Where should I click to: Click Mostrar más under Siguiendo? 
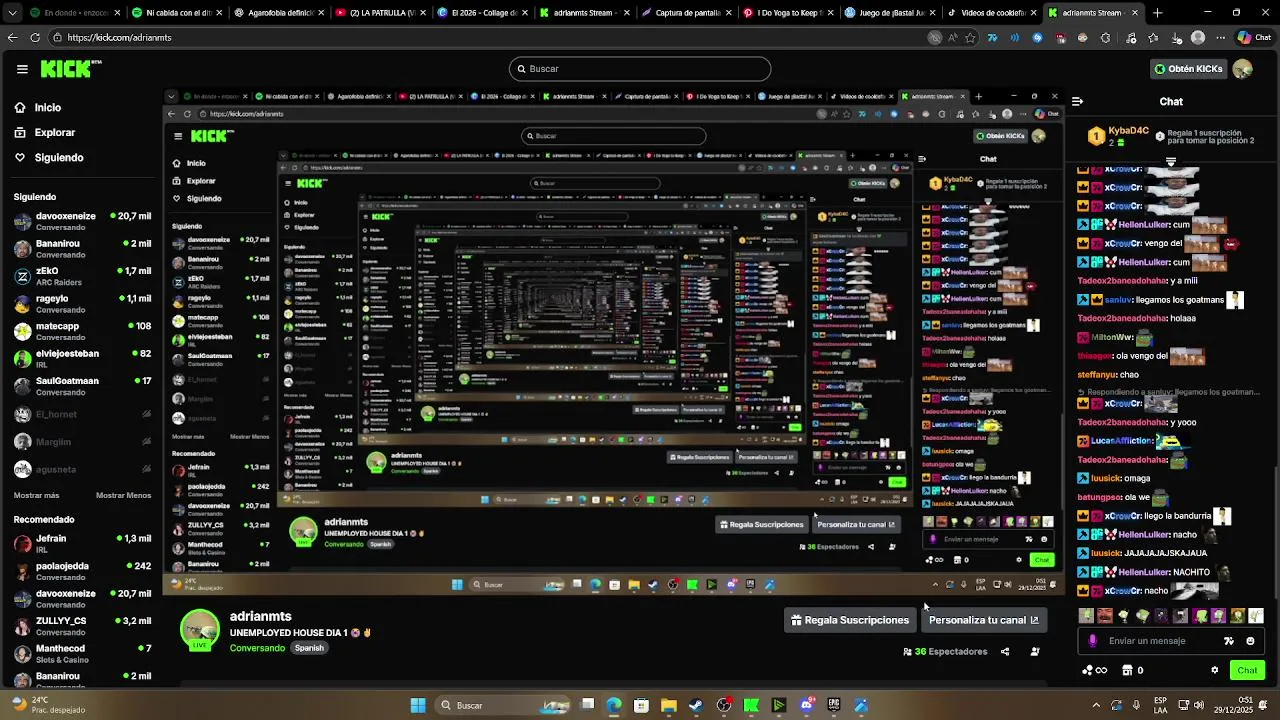coord(36,495)
